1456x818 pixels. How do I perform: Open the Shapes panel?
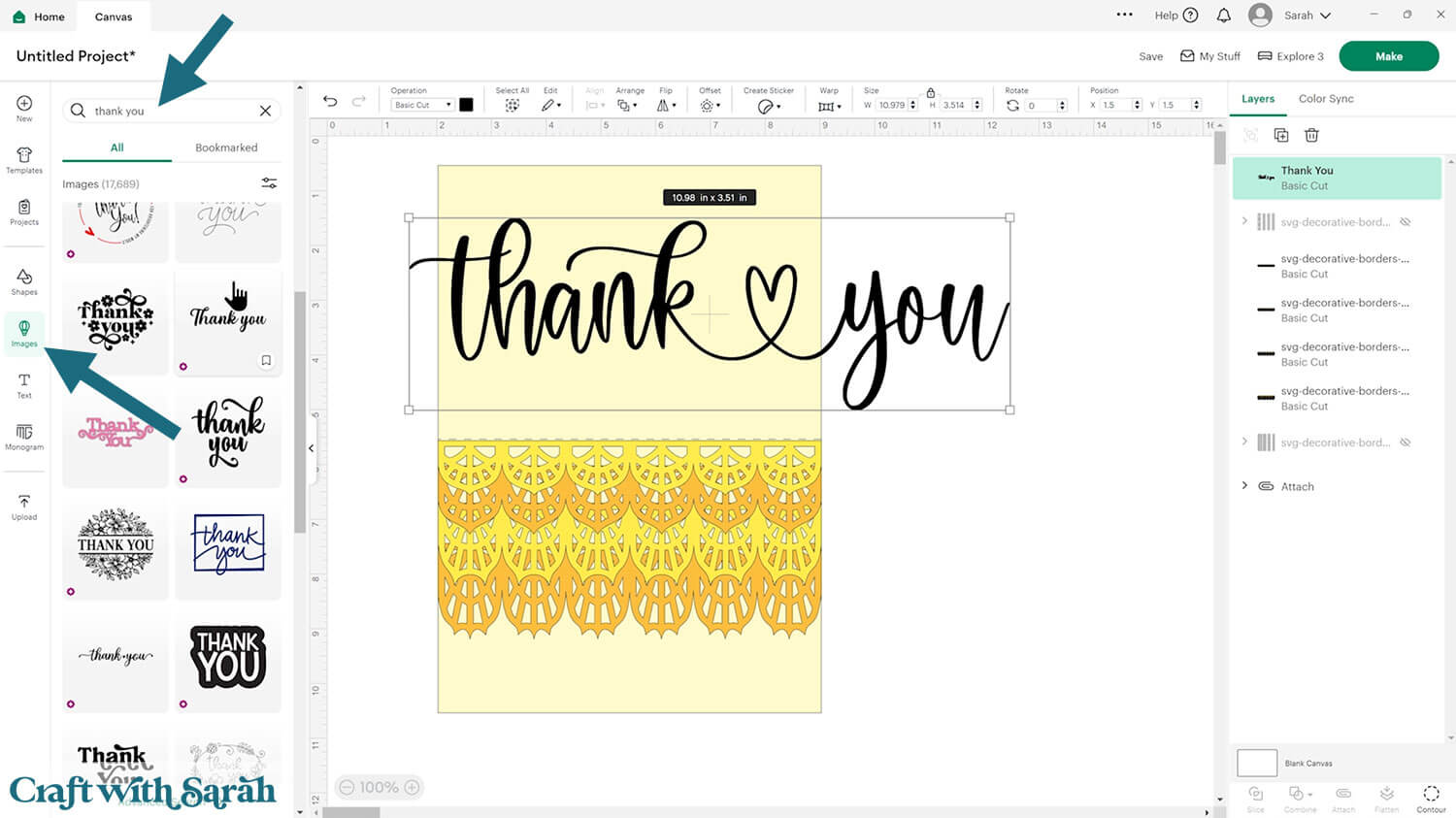tap(24, 282)
